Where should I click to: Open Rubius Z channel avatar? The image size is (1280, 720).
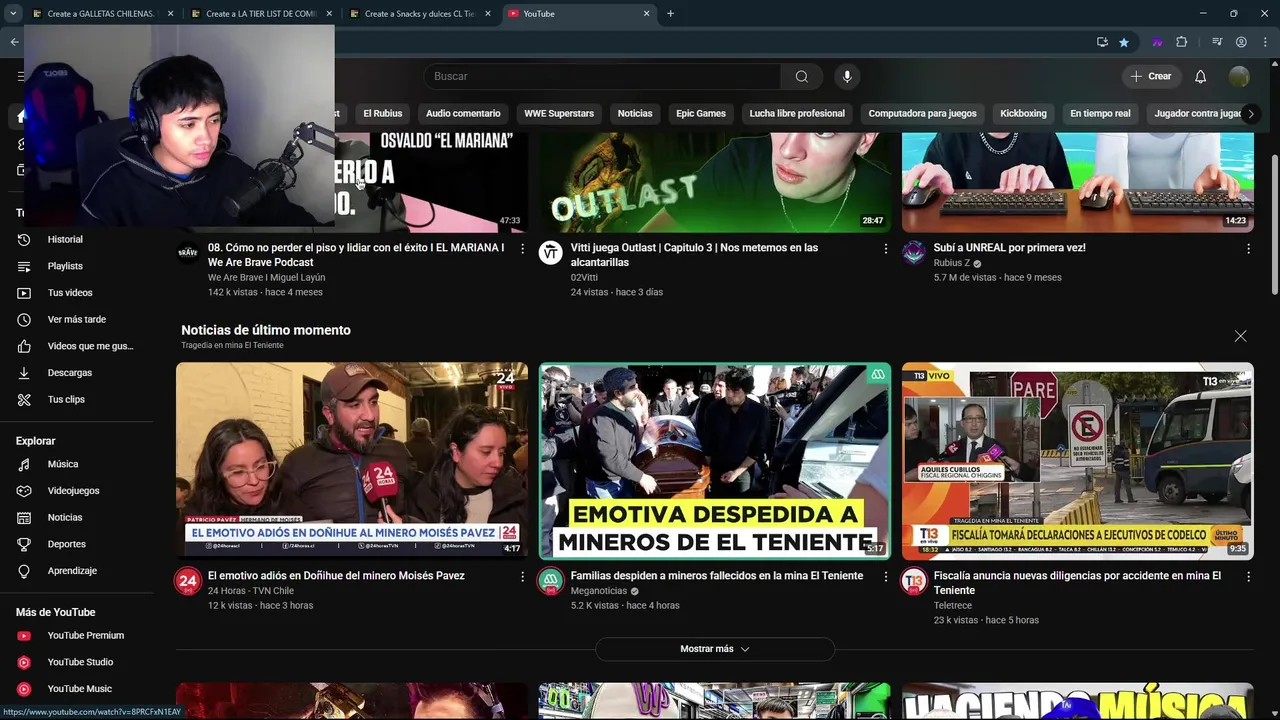(x=914, y=253)
